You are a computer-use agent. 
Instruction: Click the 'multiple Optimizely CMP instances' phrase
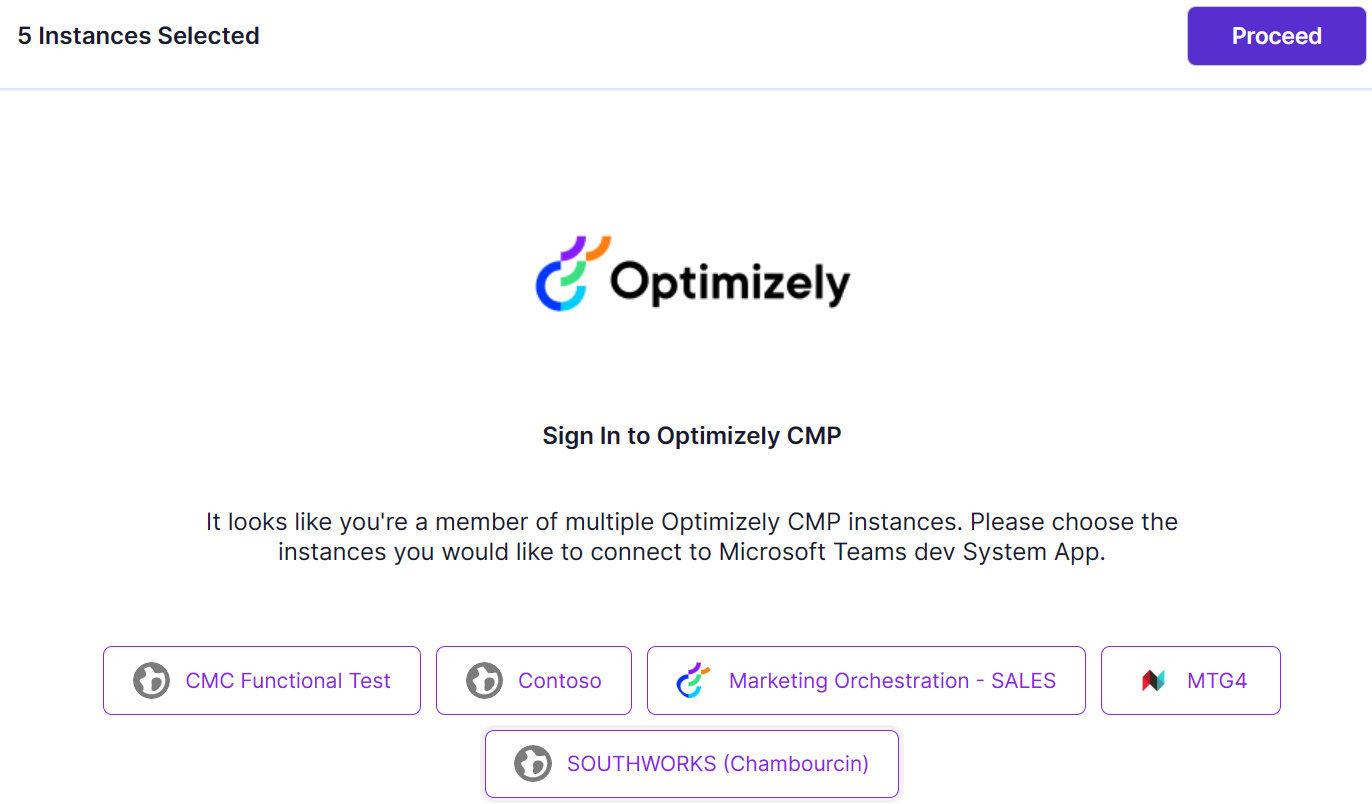[x=762, y=522]
